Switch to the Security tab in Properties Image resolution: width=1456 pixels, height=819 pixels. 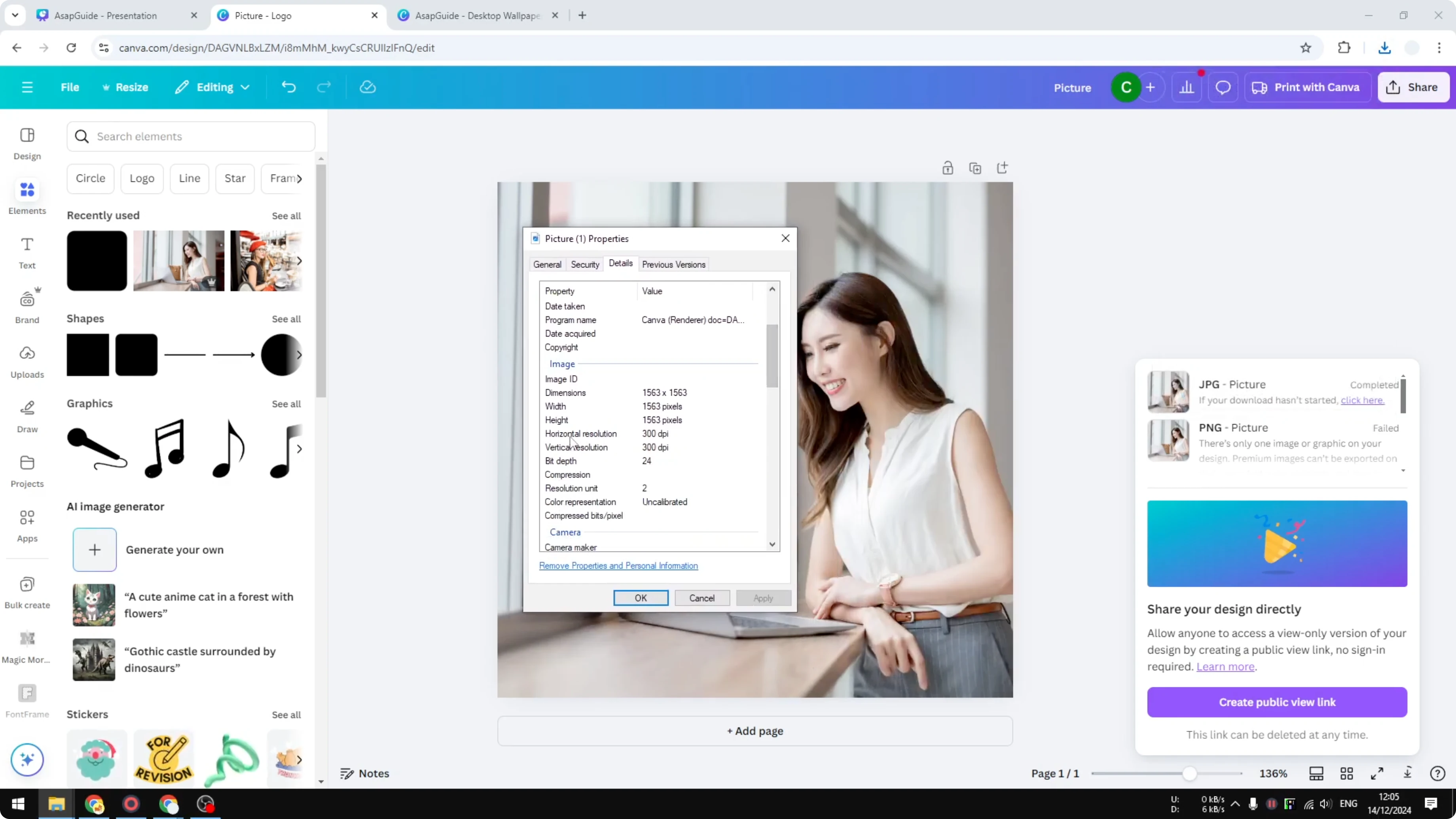point(585,264)
